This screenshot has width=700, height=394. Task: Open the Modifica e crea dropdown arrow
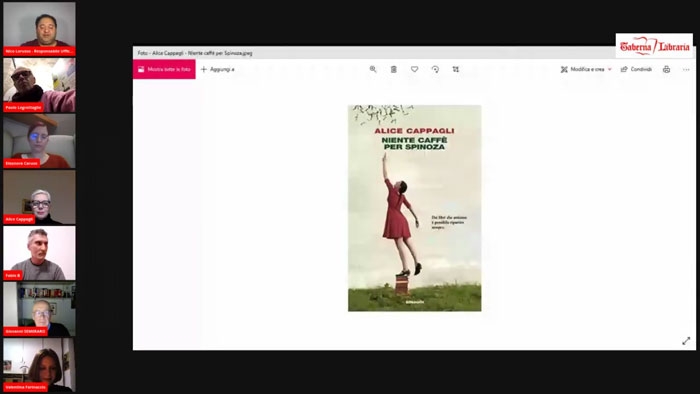pos(610,69)
